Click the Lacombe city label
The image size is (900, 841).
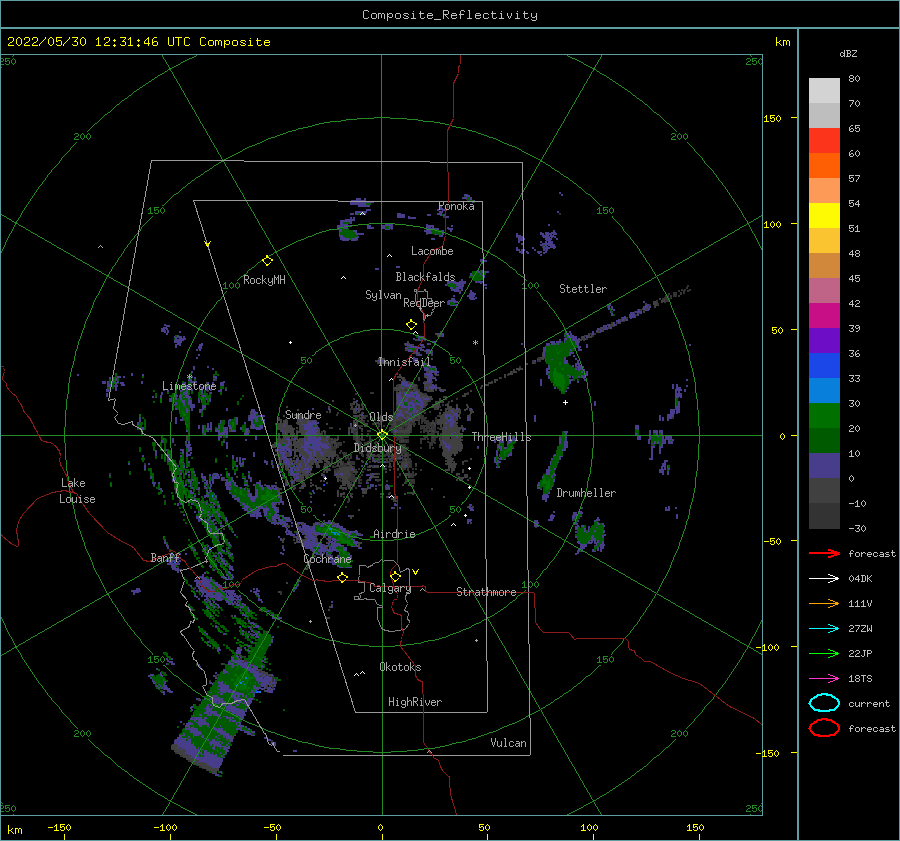(432, 251)
